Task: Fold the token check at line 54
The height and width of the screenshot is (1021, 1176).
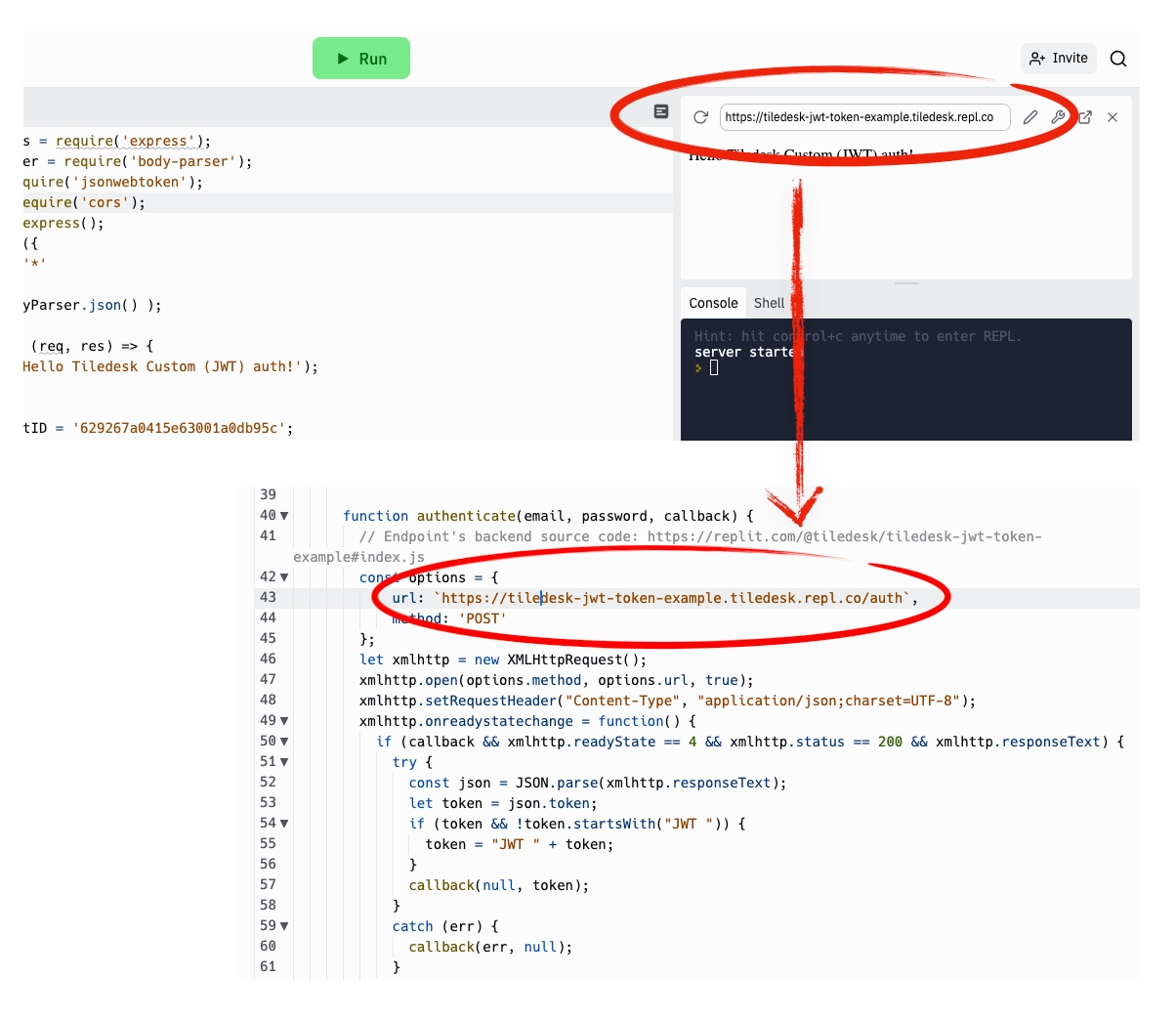Action: [284, 824]
